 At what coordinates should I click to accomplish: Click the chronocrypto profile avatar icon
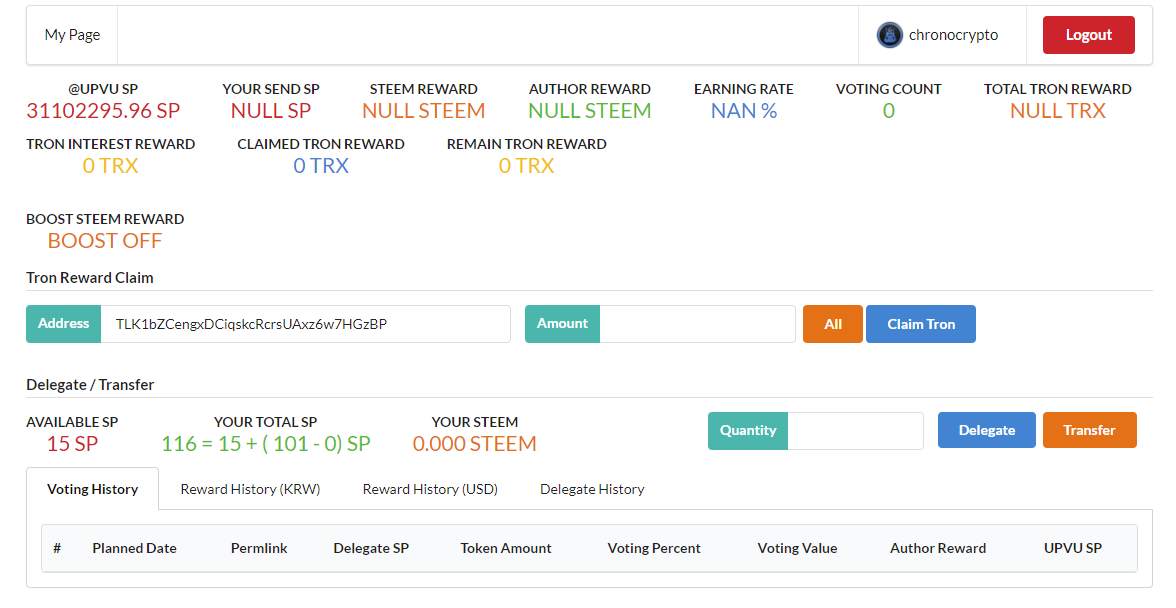point(889,35)
